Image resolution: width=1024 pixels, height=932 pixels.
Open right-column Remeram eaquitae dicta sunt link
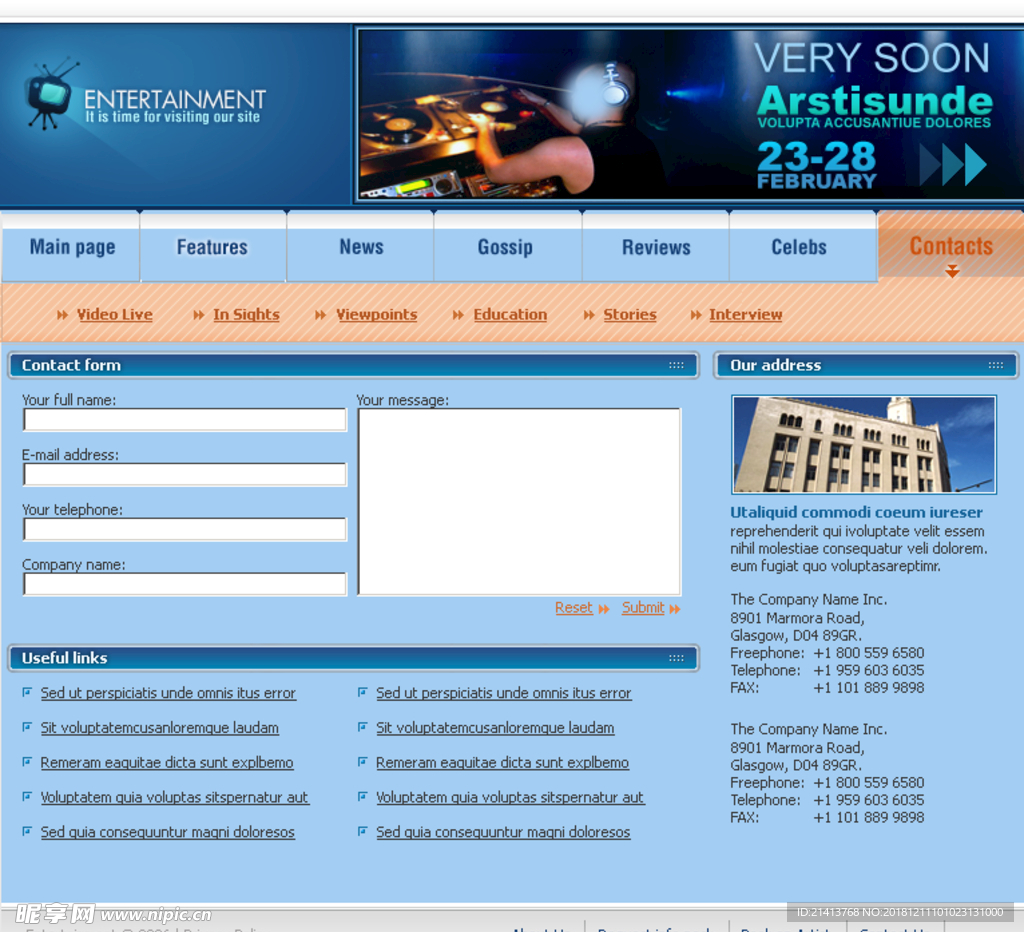click(502, 762)
